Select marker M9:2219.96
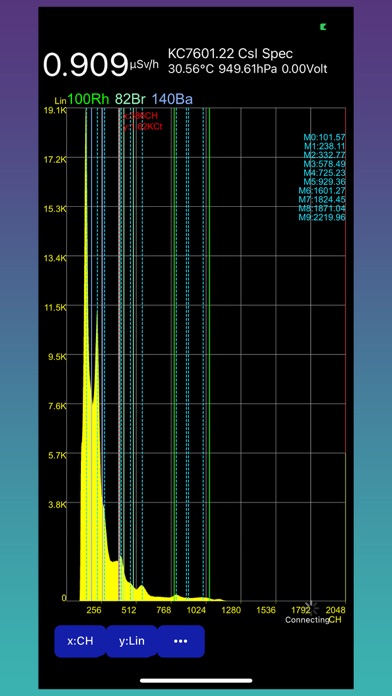The height and width of the screenshot is (696, 392). (x=322, y=218)
